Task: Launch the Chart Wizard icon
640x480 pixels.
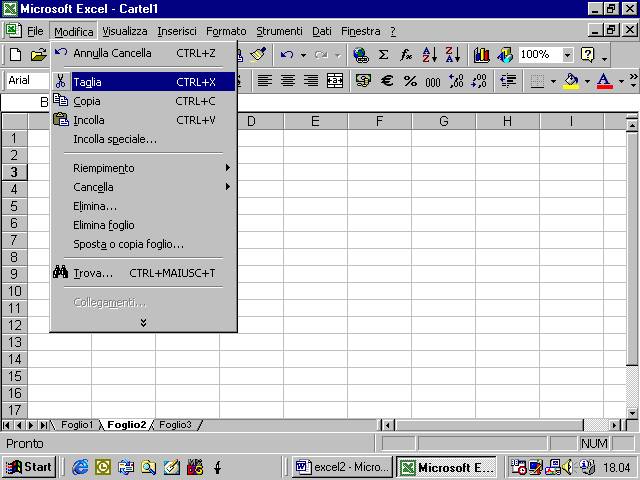Action: [x=482, y=55]
